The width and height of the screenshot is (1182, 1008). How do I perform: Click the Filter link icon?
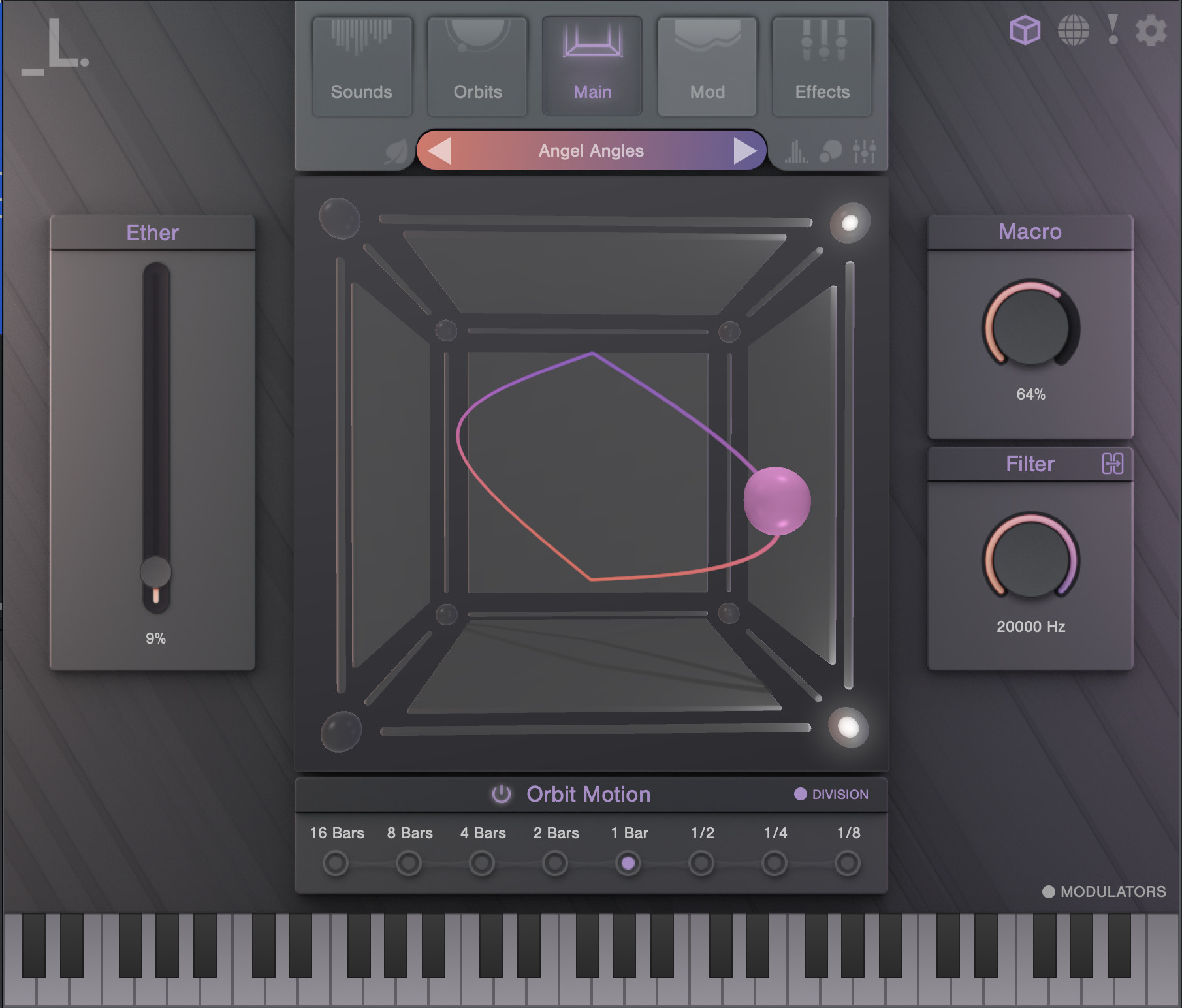pyautogui.click(x=1112, y=464)
